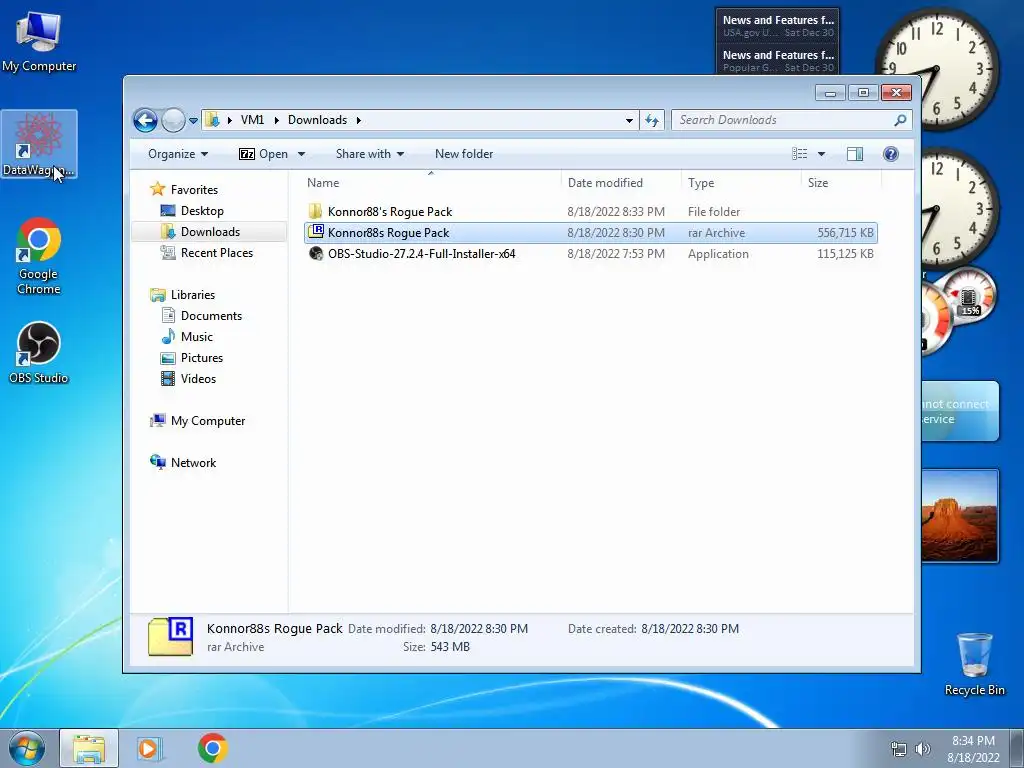Create a New folder from the toolbar
The image size is (1024, 768).
pos(464,154)
